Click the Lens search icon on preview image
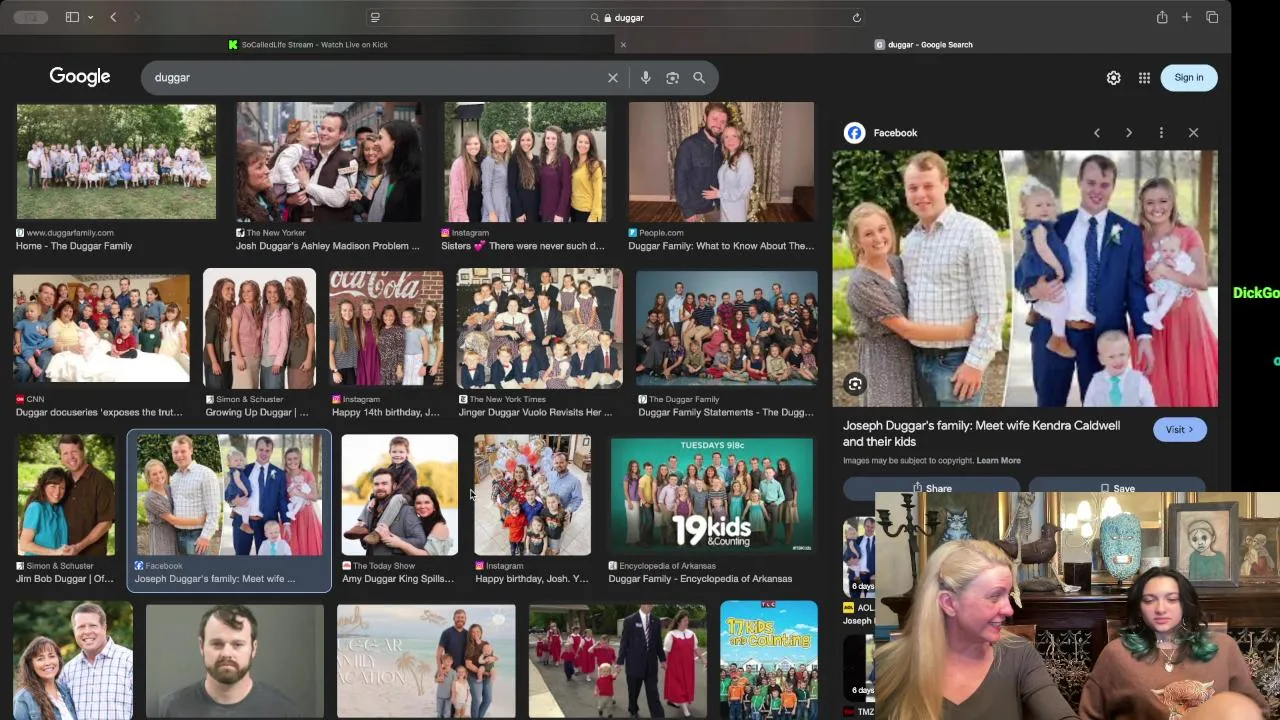Viewport: 1280px width, 720px height. coord(855,384)
